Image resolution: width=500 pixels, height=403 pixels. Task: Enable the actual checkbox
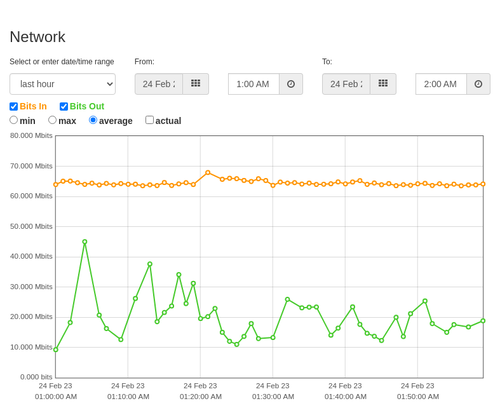[x=149, y=120]
